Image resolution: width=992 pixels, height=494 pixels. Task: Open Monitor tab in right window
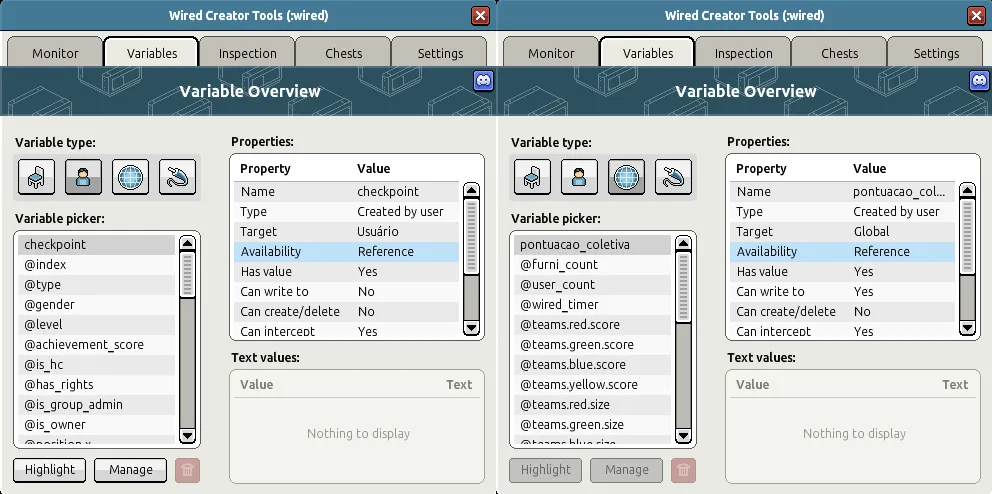551,52
